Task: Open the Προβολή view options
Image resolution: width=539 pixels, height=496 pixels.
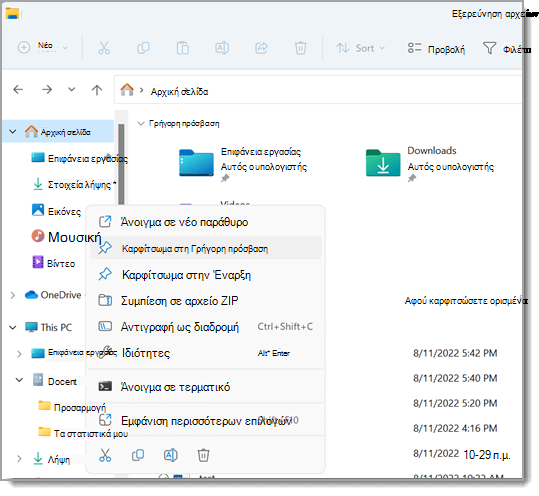Action: [436, 49]
